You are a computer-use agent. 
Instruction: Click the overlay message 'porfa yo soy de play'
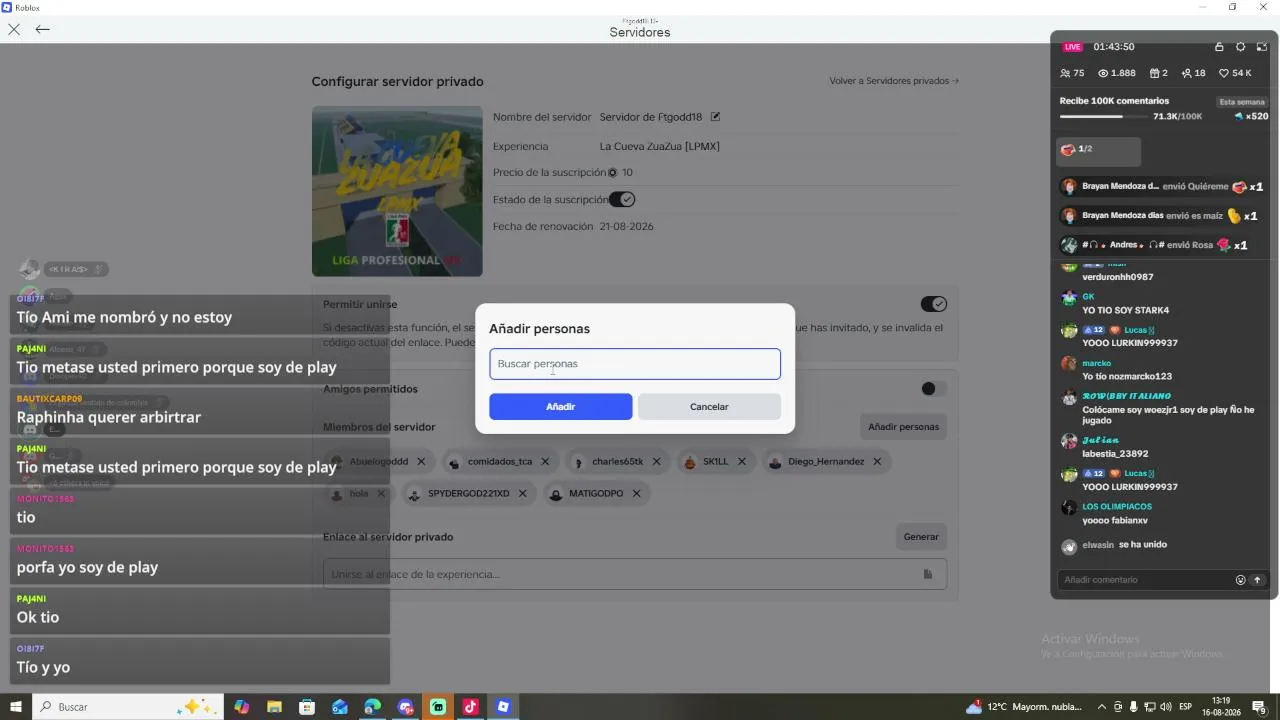pyautogui.click(x=87, y=567)
